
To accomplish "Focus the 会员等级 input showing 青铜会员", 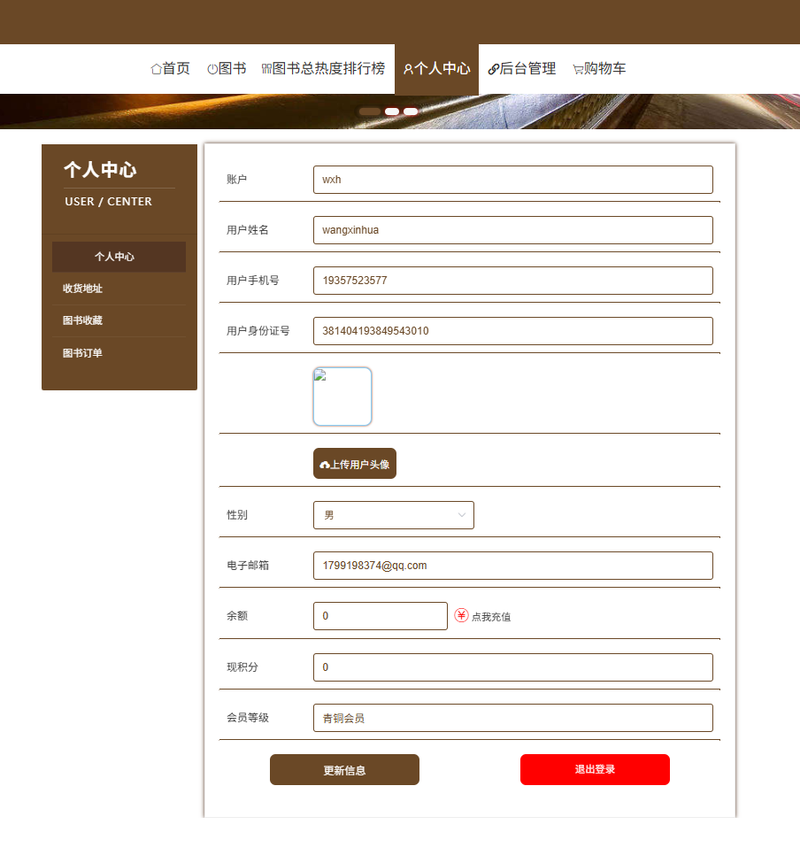I will point(513,718).
